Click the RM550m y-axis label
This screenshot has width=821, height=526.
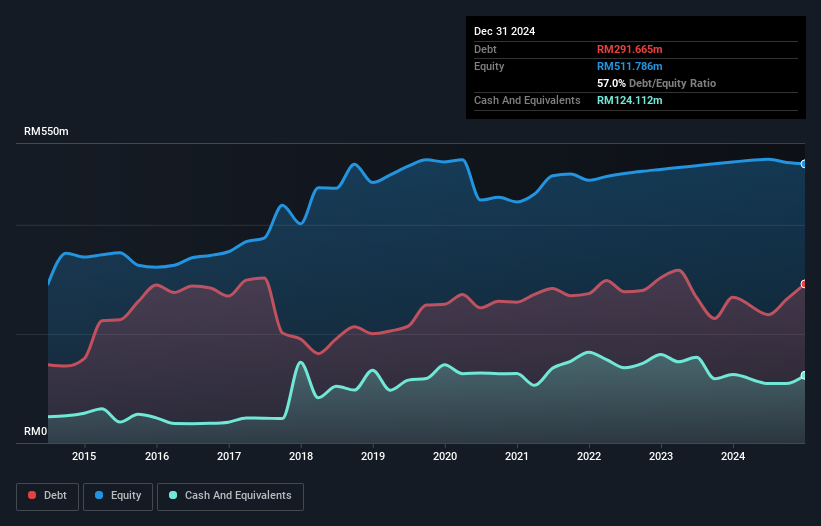pos(46,131)
